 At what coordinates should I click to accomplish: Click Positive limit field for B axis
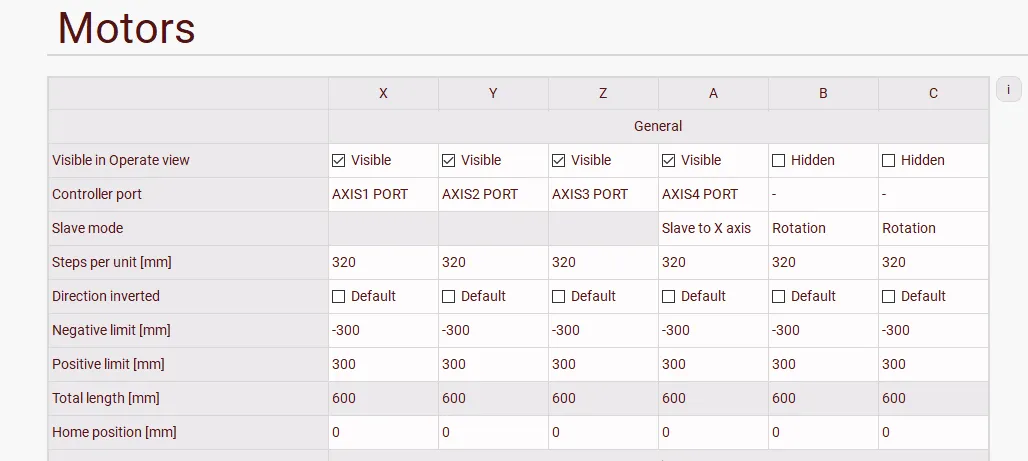[x=824, y=365]
